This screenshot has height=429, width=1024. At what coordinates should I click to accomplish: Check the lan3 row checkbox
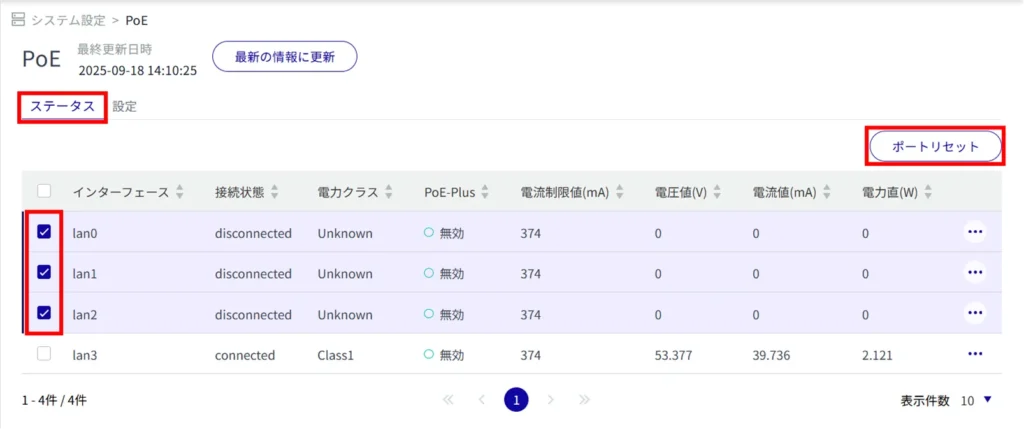tap(44, 354)
